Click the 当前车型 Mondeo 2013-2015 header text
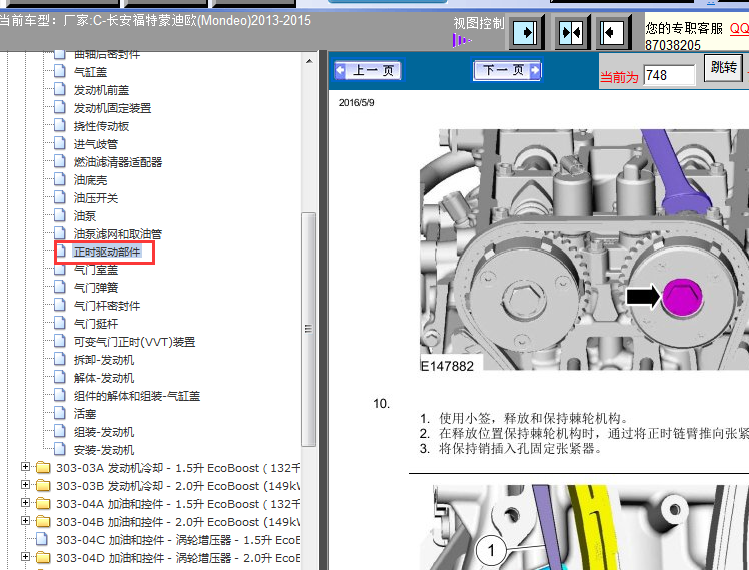Screen dimensions: 749x570 (155, 21)
